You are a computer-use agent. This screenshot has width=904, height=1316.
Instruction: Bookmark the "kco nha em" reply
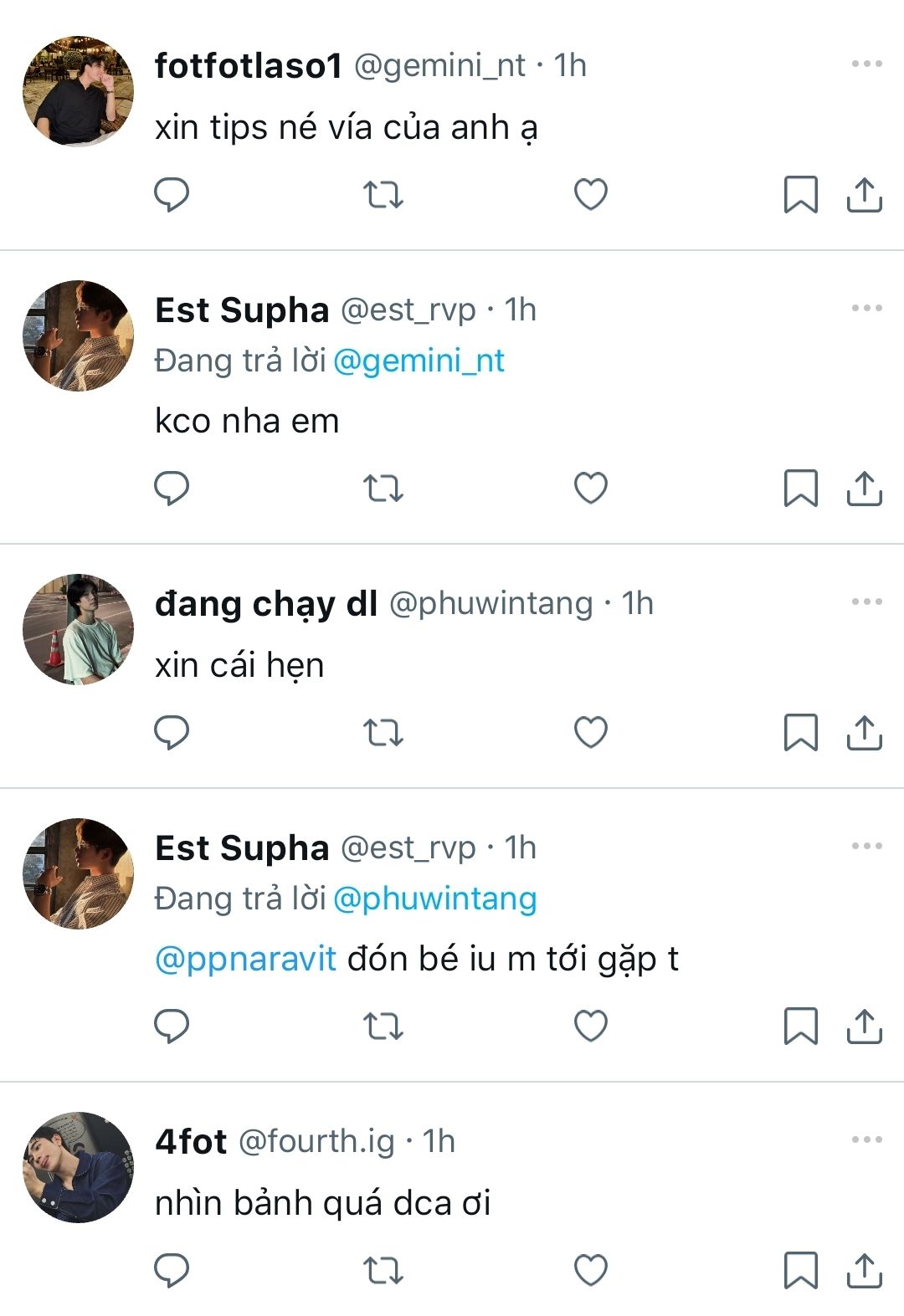(x=800, y=489)
